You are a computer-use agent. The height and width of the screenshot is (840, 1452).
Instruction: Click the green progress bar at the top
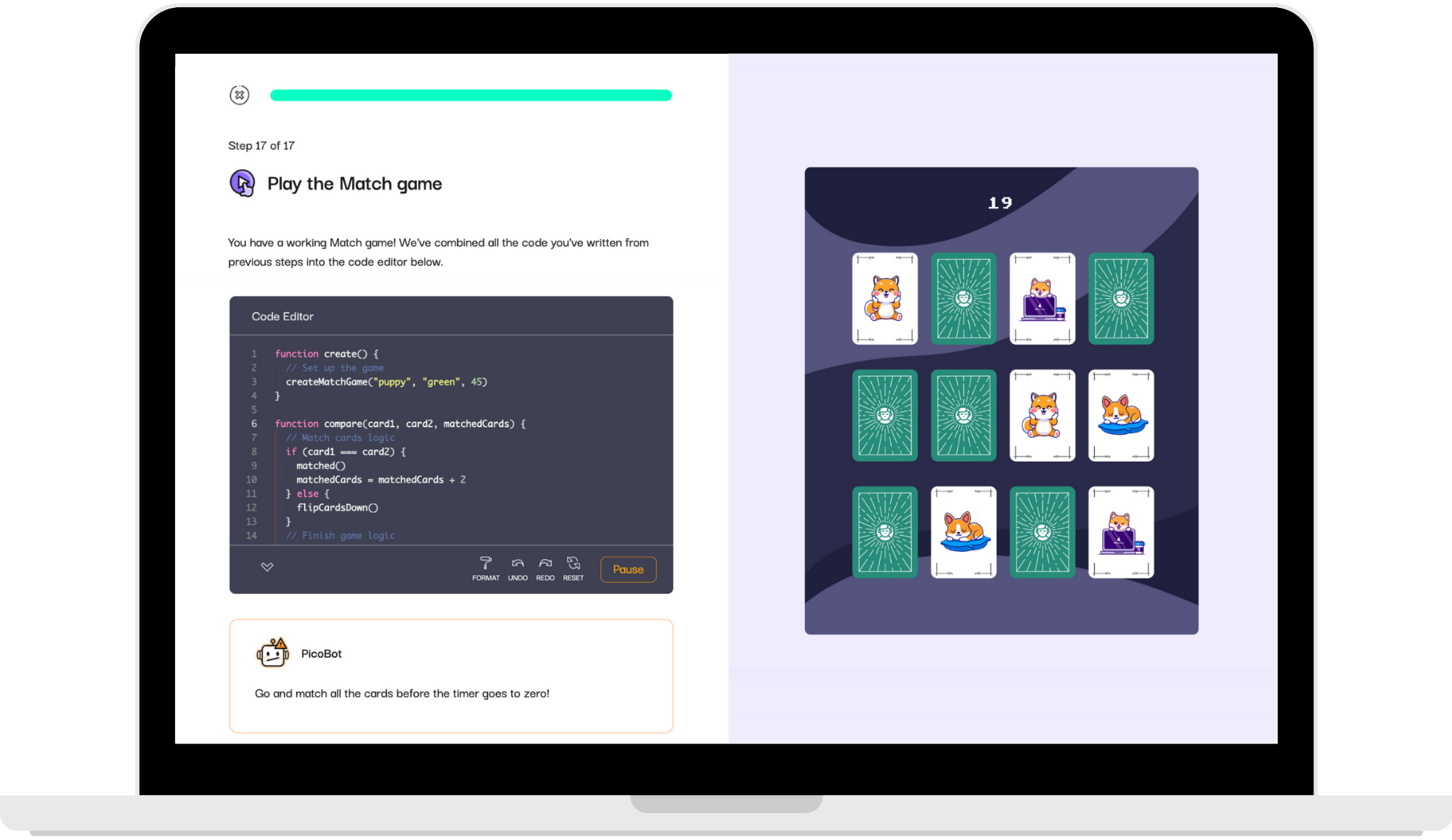470,95
